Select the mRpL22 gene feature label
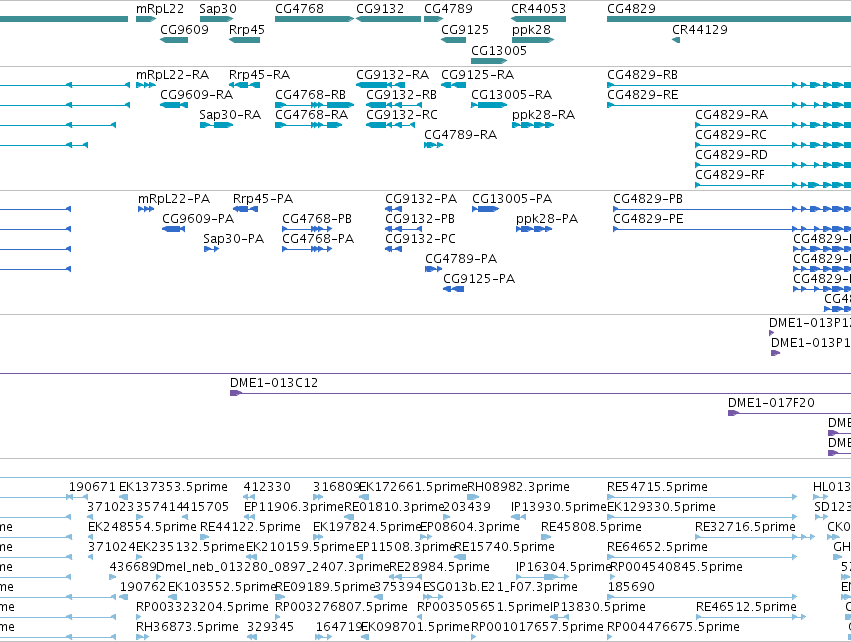 click(160, 9)
